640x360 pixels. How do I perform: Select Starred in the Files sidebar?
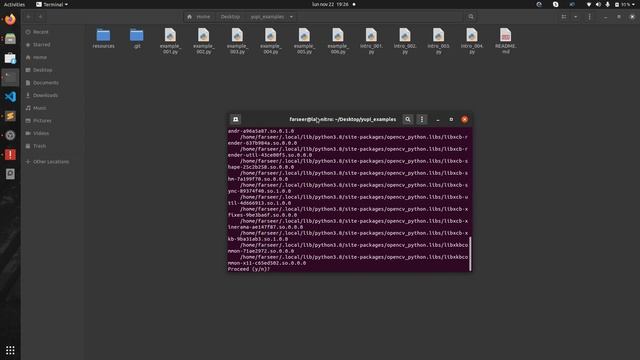coord(53,44)
